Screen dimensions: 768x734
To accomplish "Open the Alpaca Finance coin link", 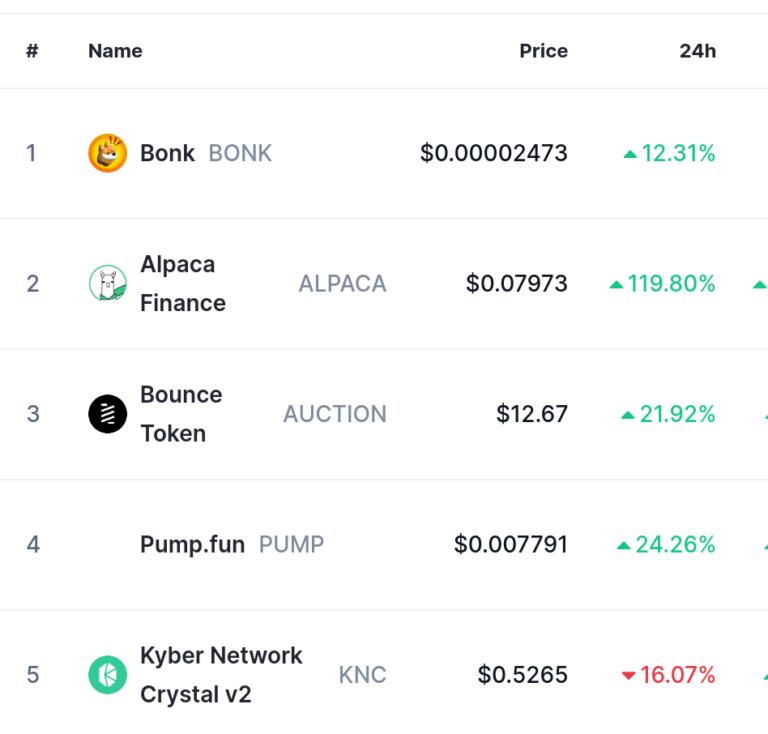I will (x=183, y=284).
